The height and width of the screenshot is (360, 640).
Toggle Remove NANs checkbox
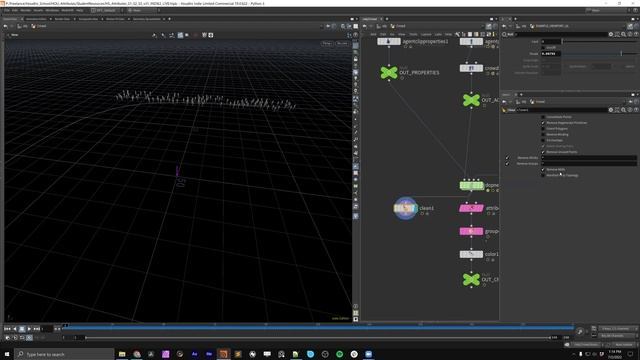543,169
